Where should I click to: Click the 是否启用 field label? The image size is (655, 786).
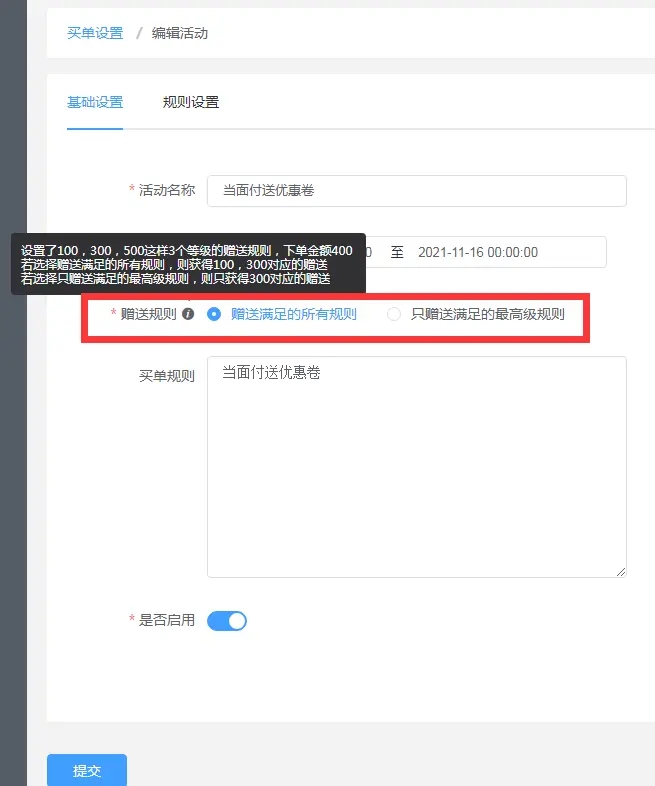pyautogui.click(x=167, y=620)
